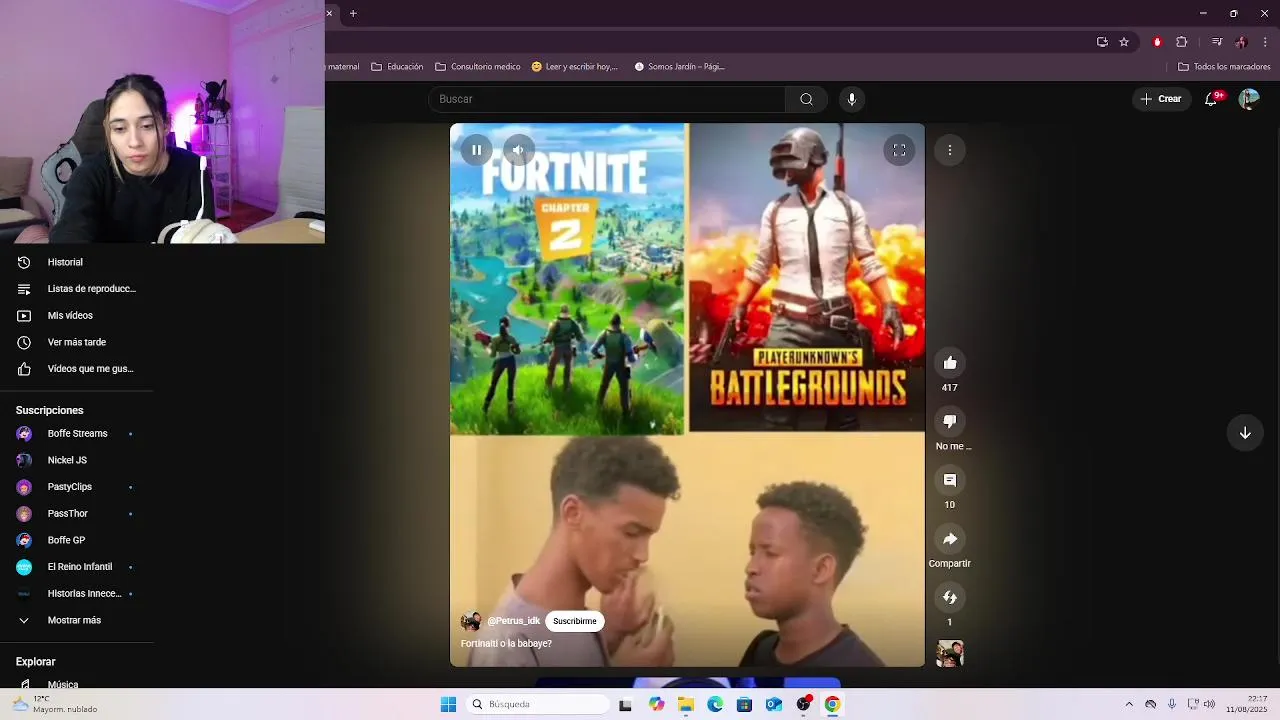Open the sound source thumbnail of the Short
Viewport: 1280px width, 720px height.
pyautogui.click(x=950, y=654)
